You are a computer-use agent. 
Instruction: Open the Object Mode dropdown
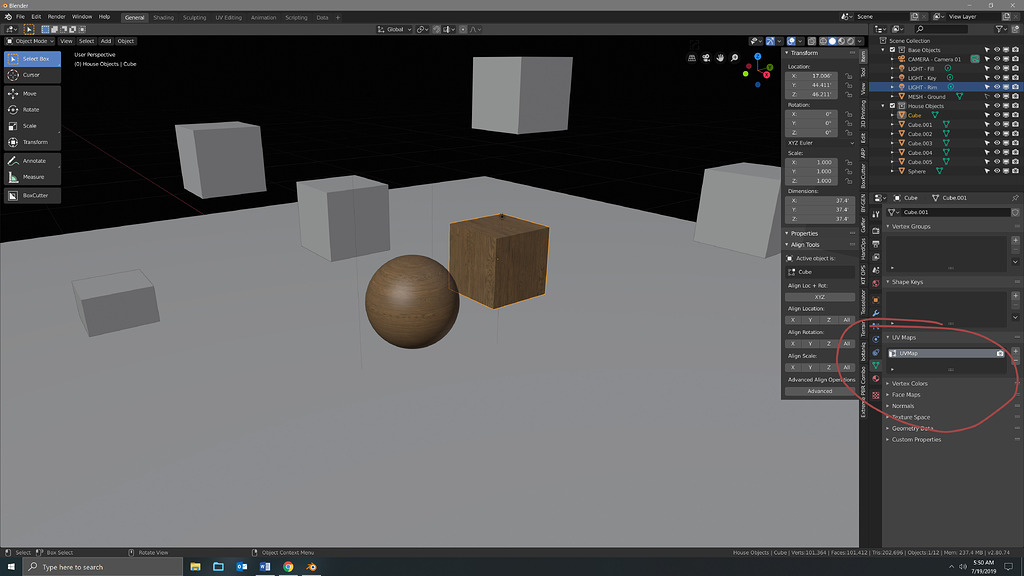click(x=30, y=41)
